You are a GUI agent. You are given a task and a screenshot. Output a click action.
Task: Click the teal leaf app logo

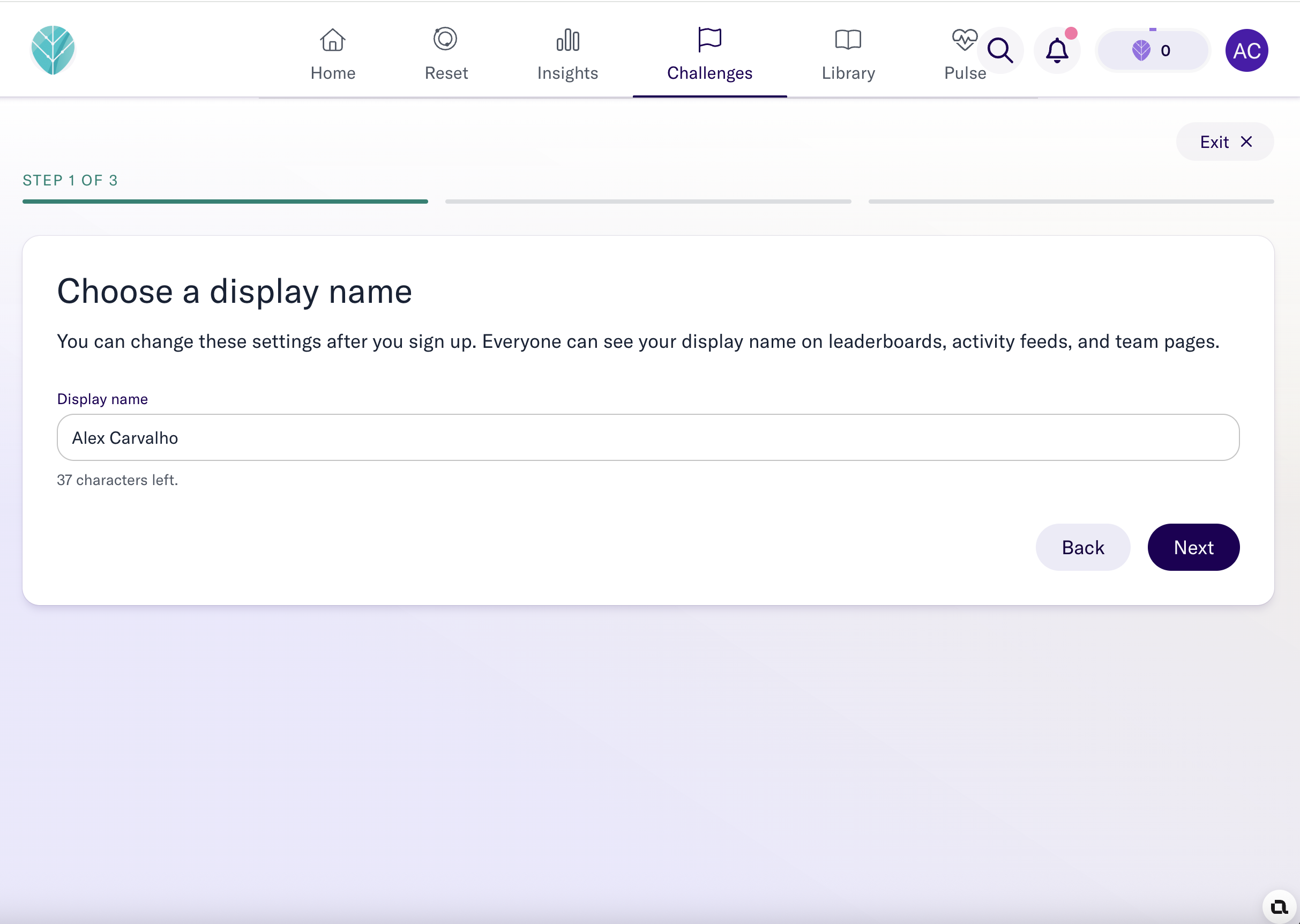coord(53,50)
